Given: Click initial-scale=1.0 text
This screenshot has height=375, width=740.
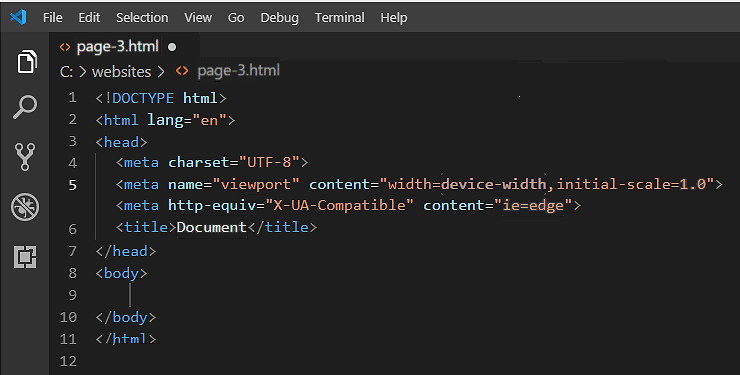Looking at the screenshot, I should click(631, 184).
